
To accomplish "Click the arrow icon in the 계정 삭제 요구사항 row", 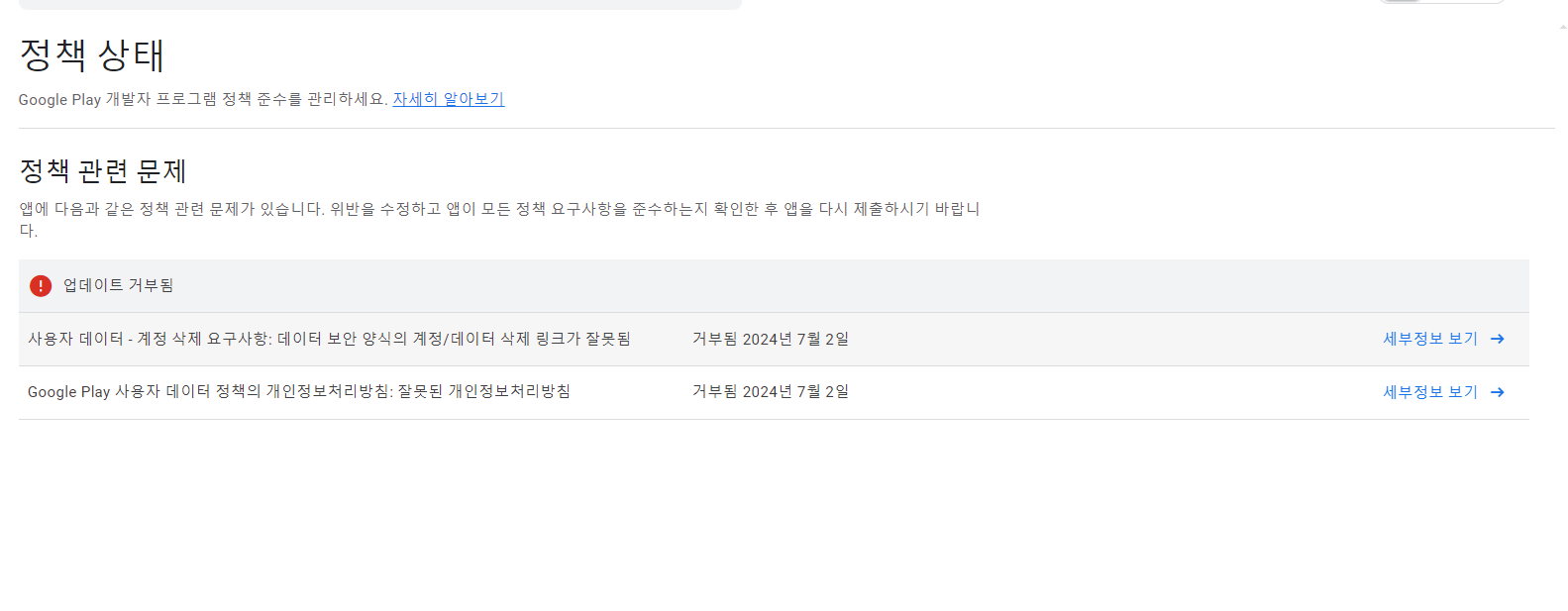I will pyautogui.click(x=1498, y=339).
